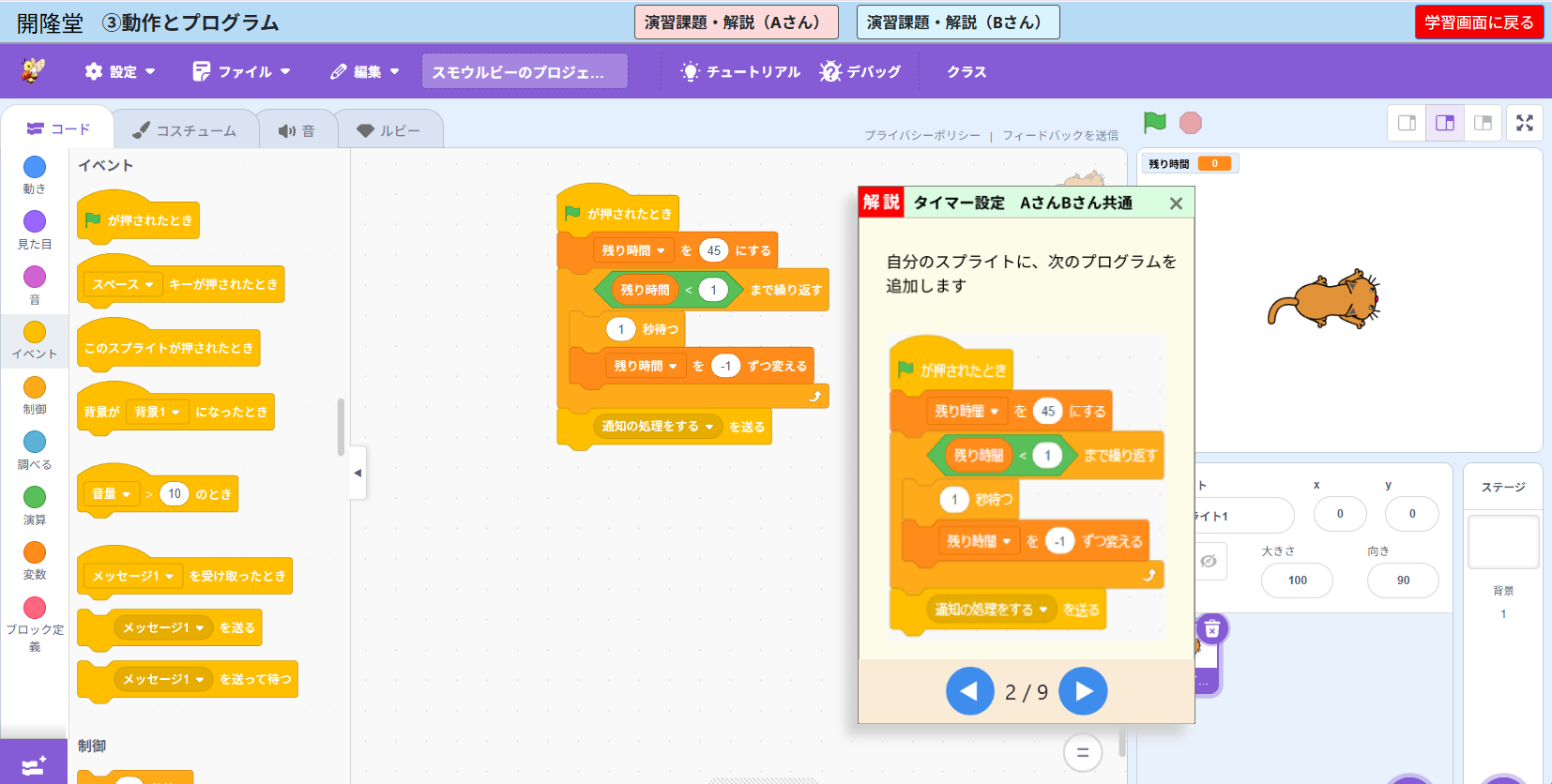1552x784 pixels.
Task: Open スペース key dropdown in palette
Action: click(123, 284)
